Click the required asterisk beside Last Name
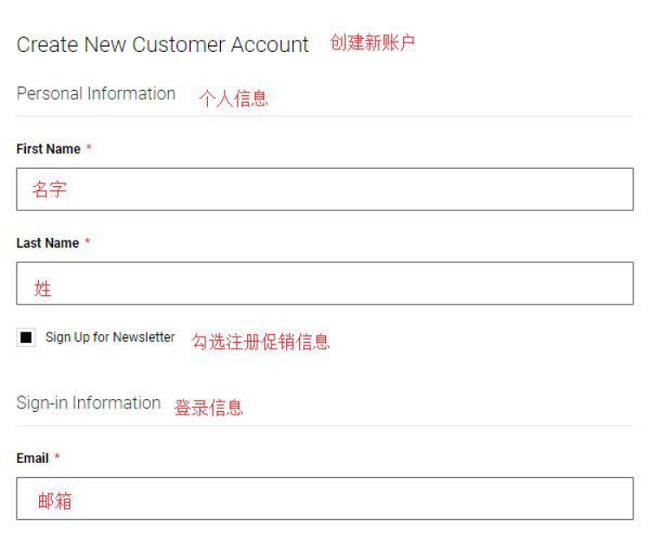Image resolution: width=650 pixels, height=534 pixels. pos(87,241)
